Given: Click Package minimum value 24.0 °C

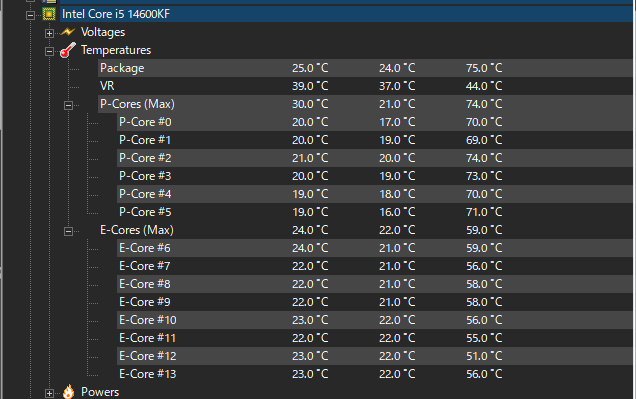Looking at the screenshot, I should pos(397,68).
